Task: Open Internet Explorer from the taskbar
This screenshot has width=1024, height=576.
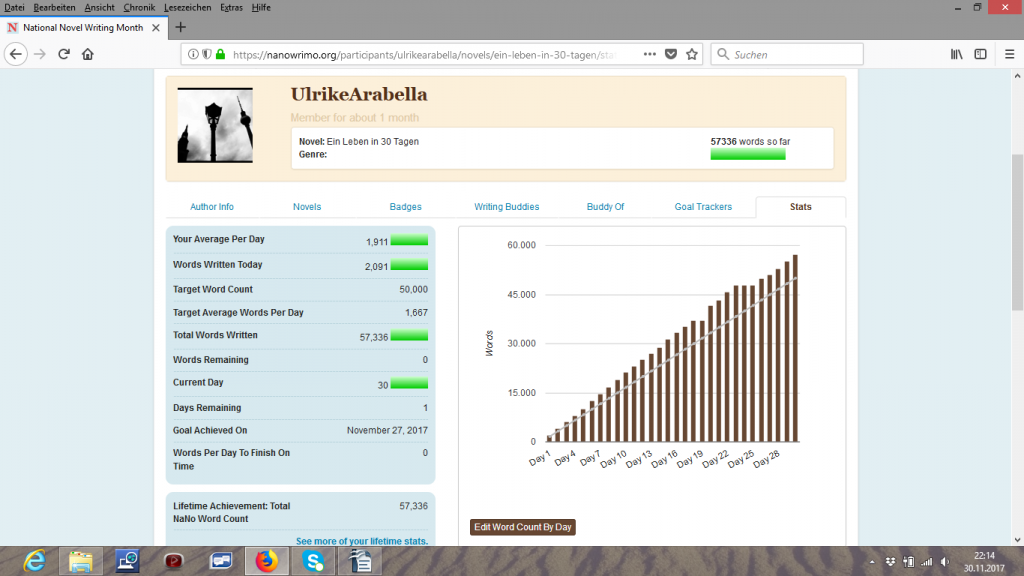Action: pos(34,561)
